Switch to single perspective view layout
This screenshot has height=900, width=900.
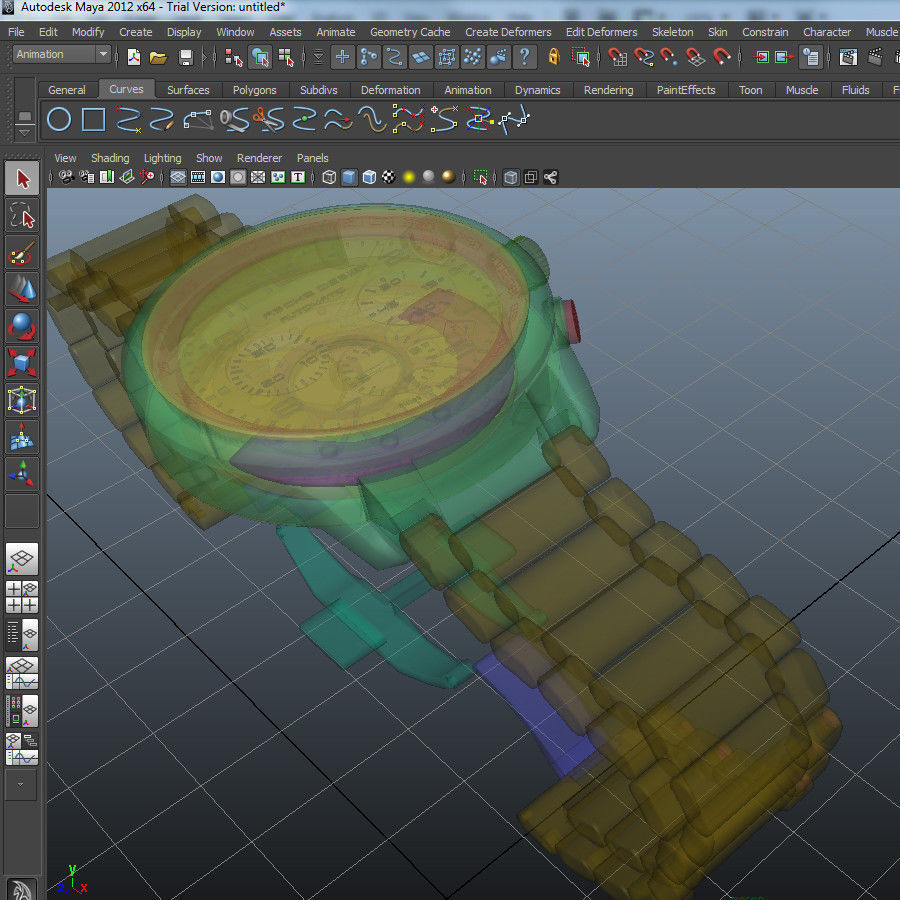click(22, 558)
